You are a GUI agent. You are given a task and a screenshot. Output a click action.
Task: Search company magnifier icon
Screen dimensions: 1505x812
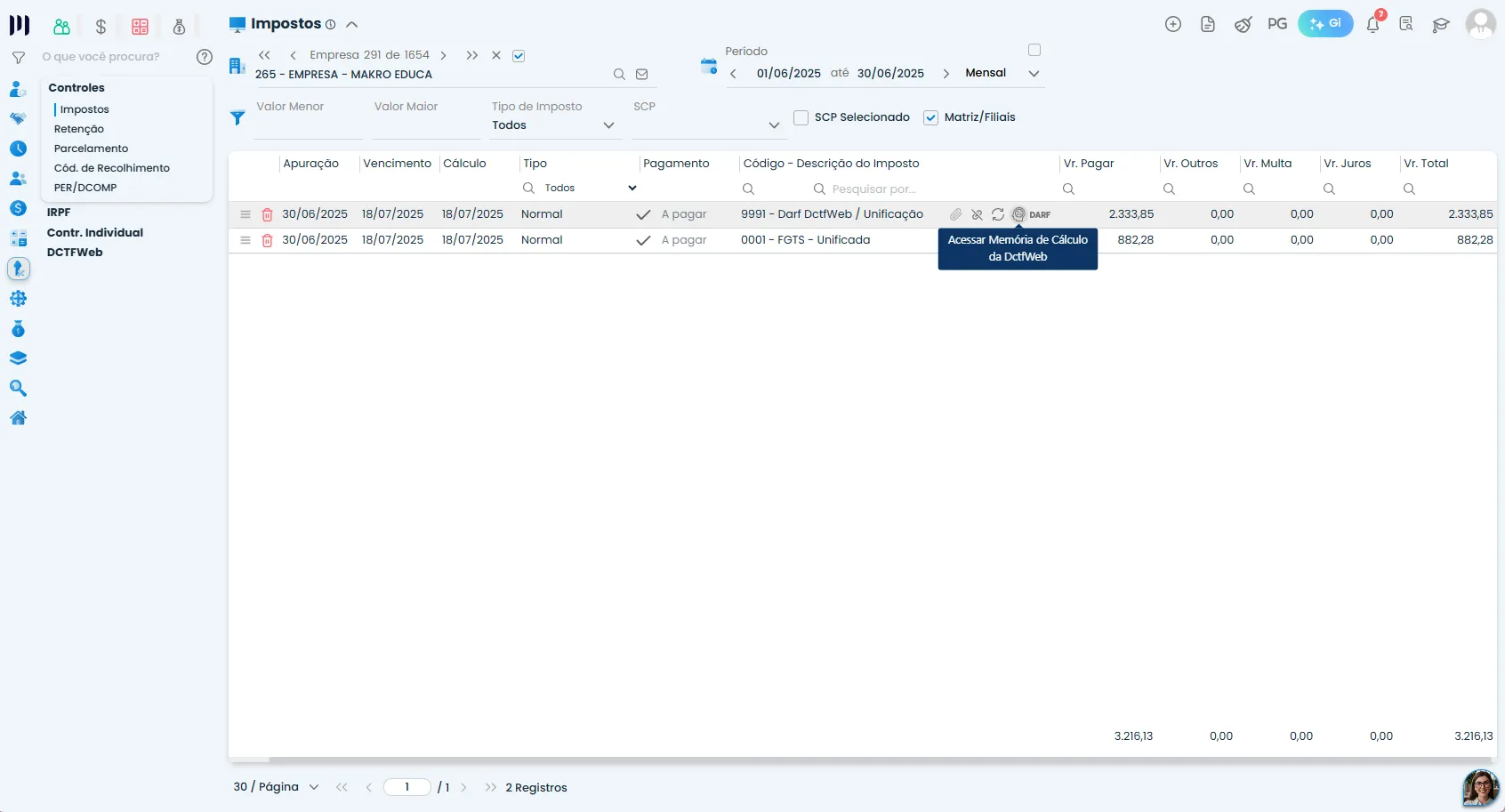point(619,75)
